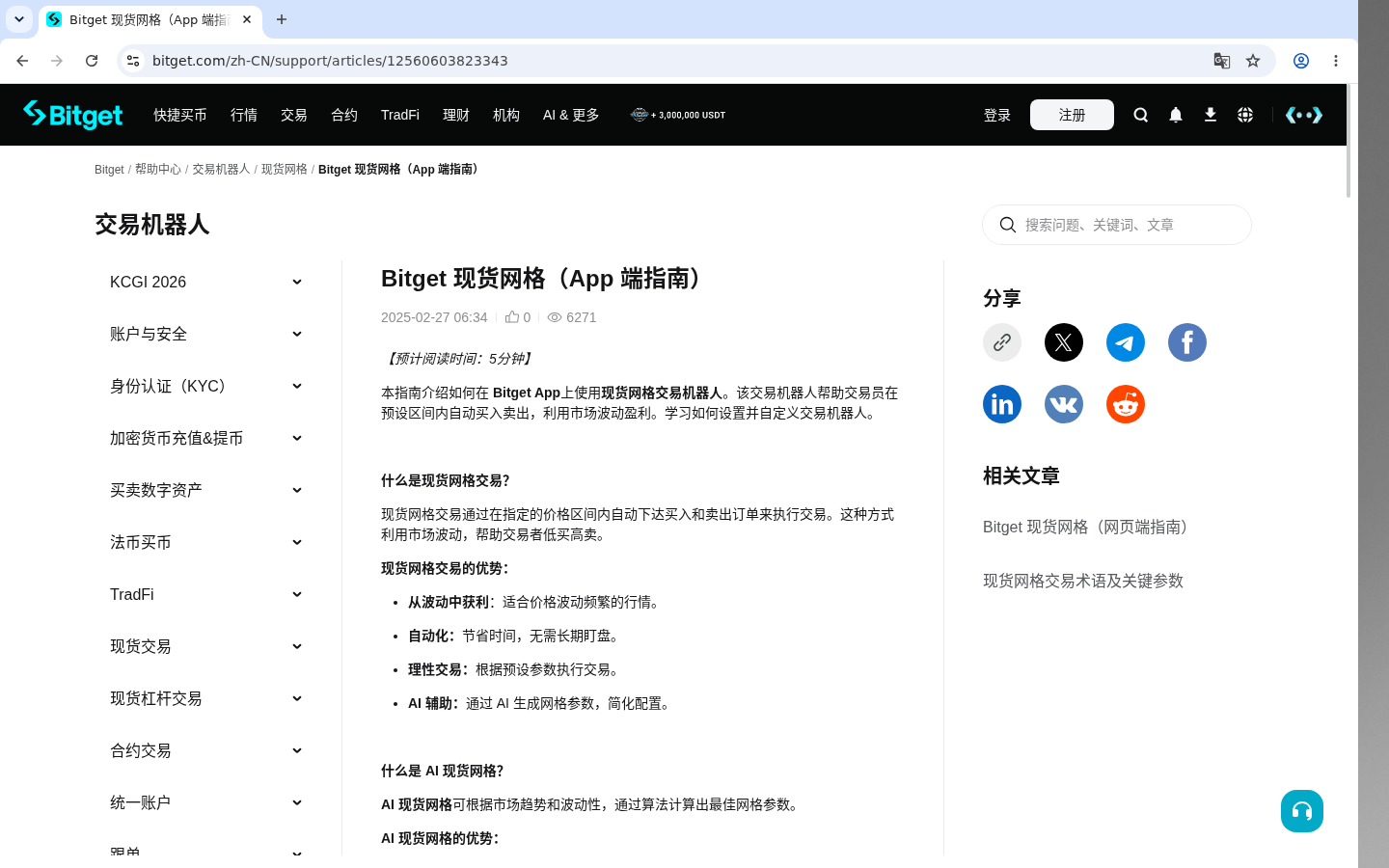Click the browser forward arrow
This screenshot has width=1389, height=868.
(57, 61)
